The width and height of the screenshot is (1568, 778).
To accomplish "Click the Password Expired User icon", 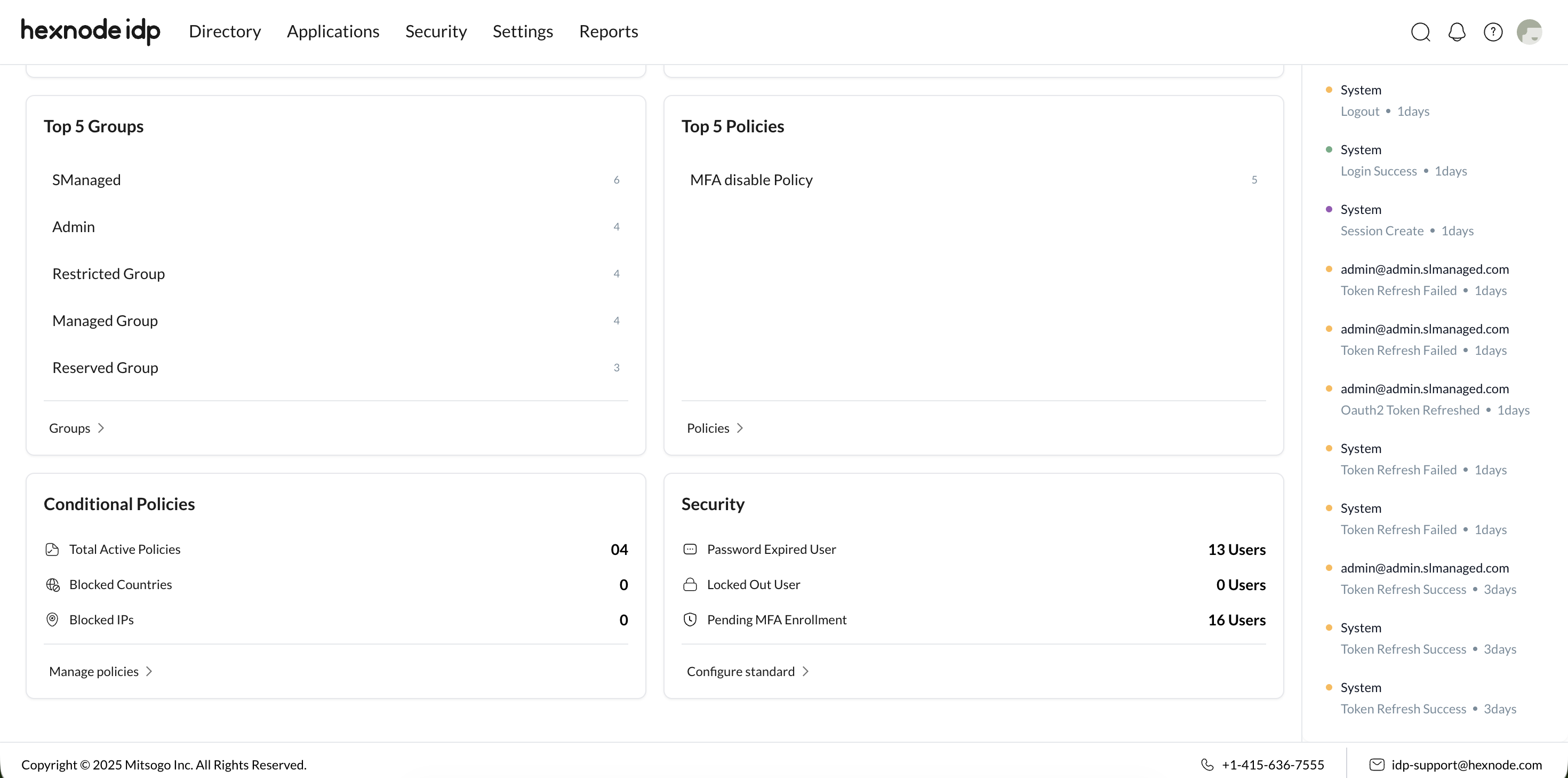I will 690,550.
